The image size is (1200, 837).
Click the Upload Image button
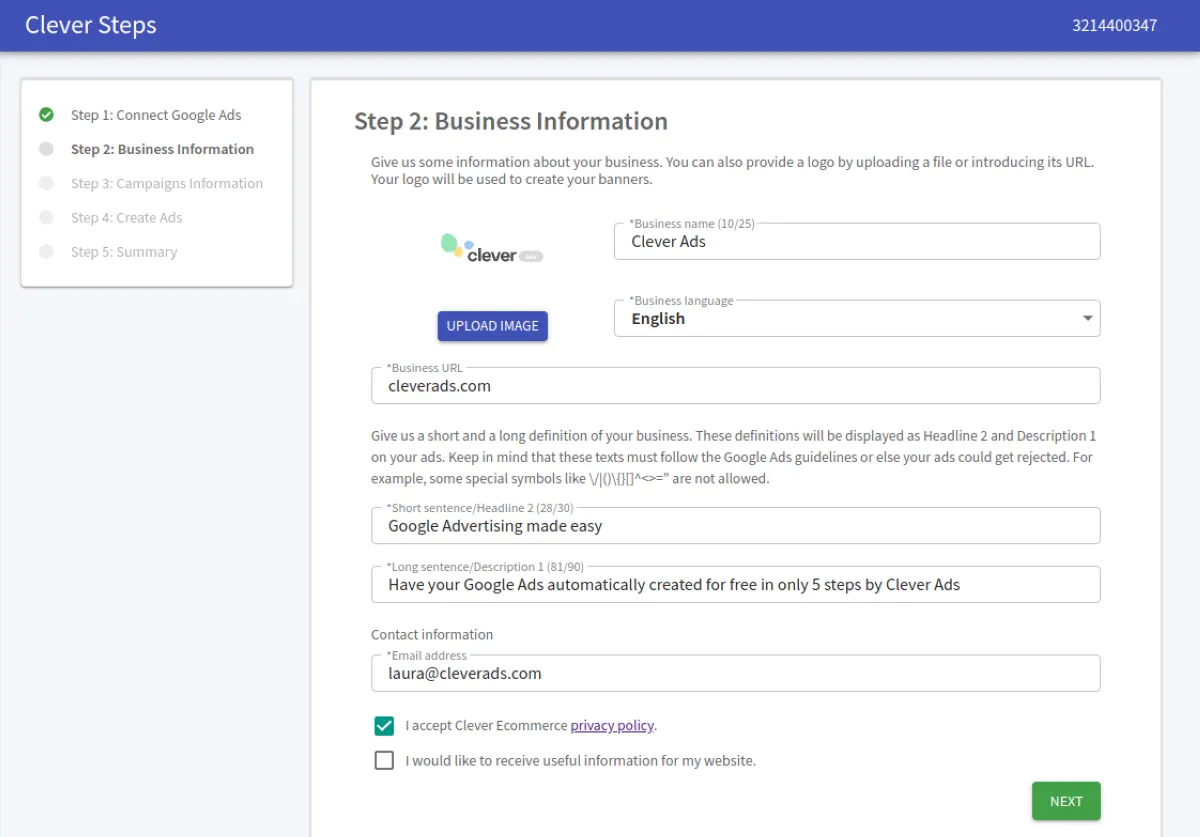[492, 326]
